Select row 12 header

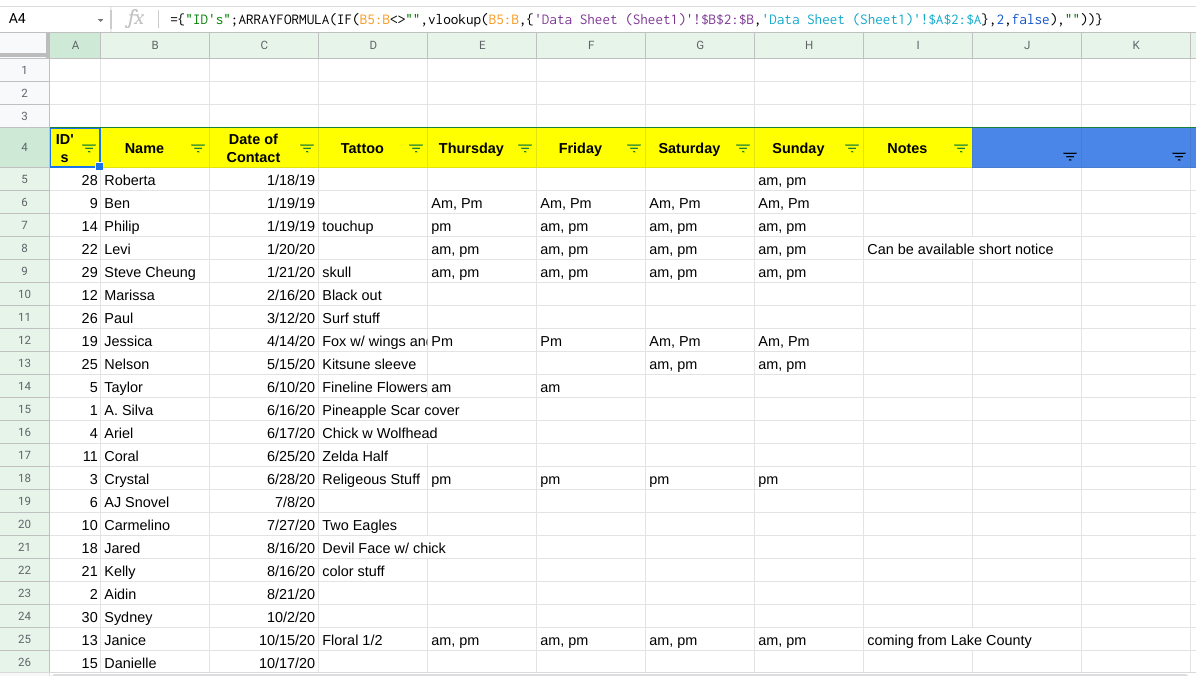(x=24, y=340)
